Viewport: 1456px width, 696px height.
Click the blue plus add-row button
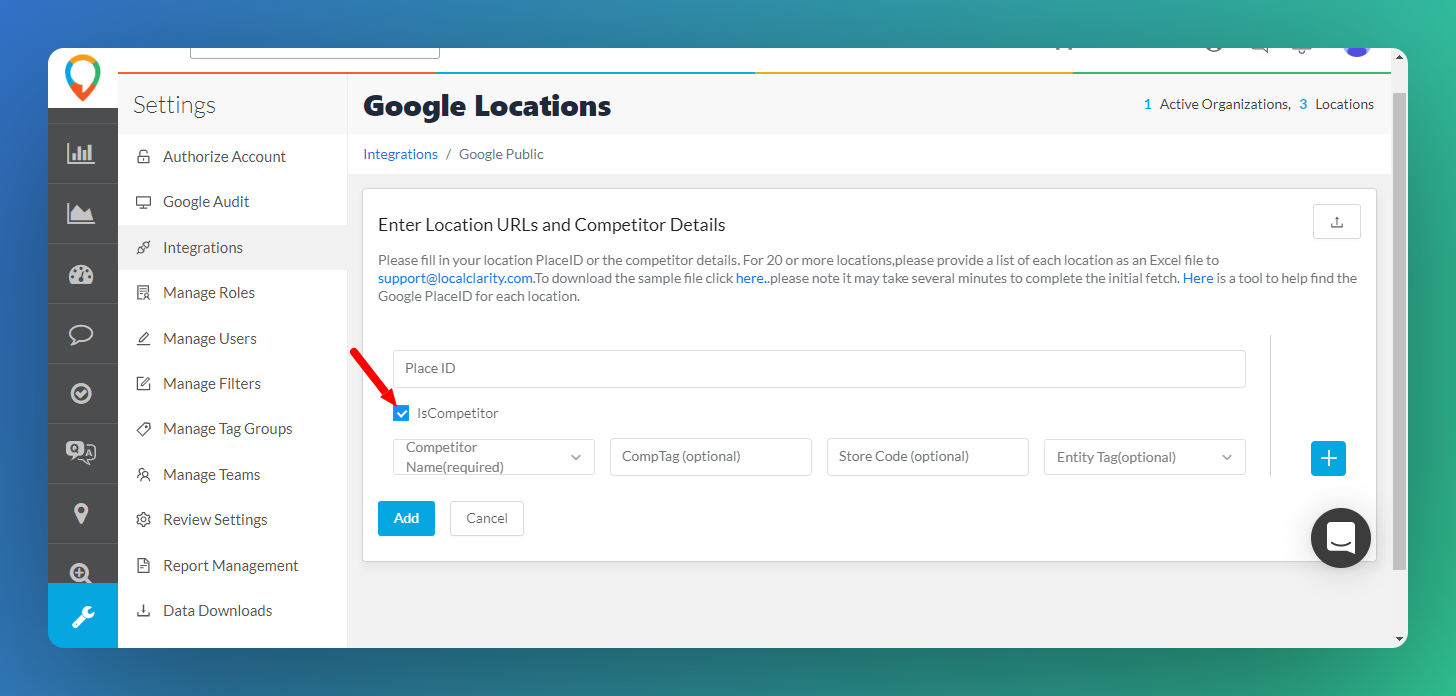pos(1328,458)
